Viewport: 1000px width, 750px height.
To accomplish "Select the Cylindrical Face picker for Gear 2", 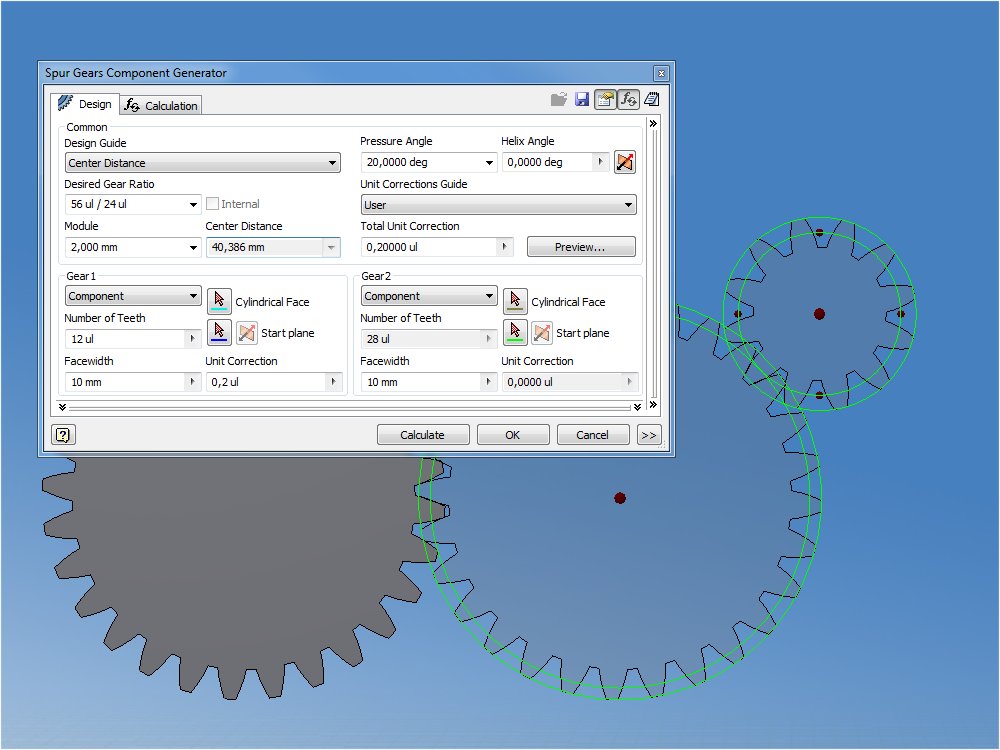I will [515, 301].
